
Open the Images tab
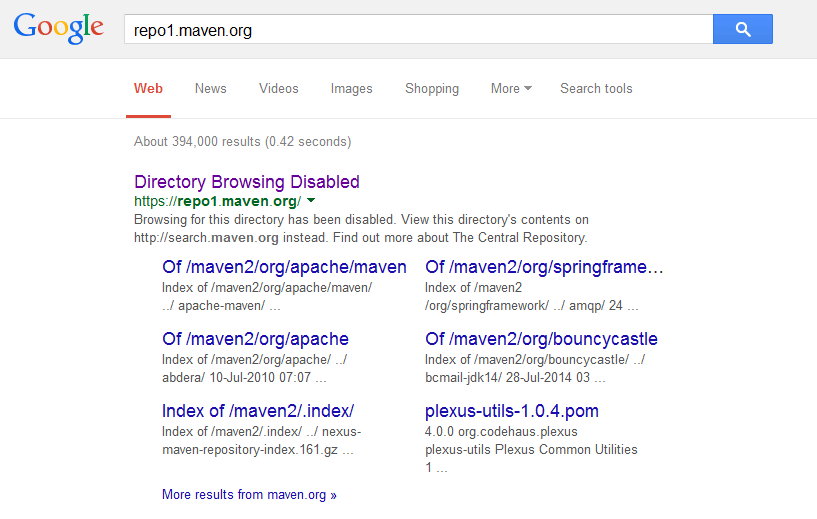(x=352, y=89)
